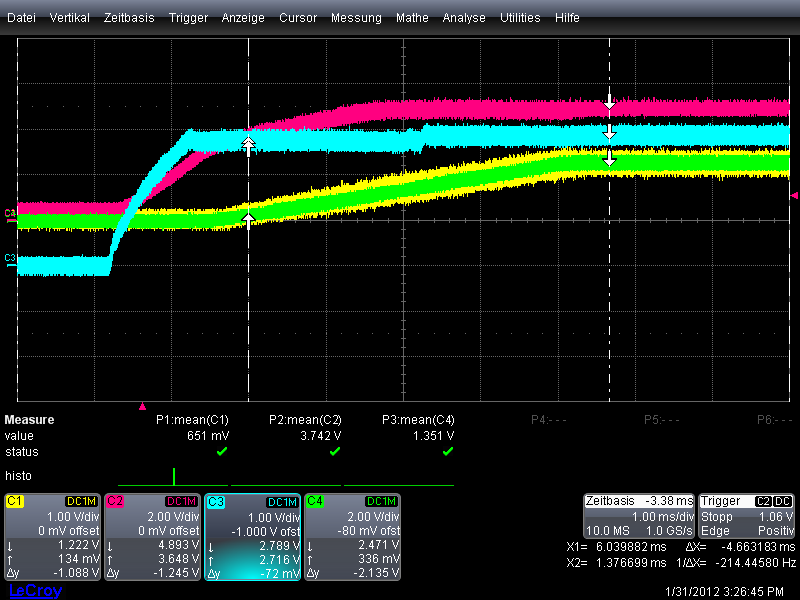This screenshot has width=800, height=600.
Task: Click the C1 DC1M coupling badge
Action: click(82, 502)
